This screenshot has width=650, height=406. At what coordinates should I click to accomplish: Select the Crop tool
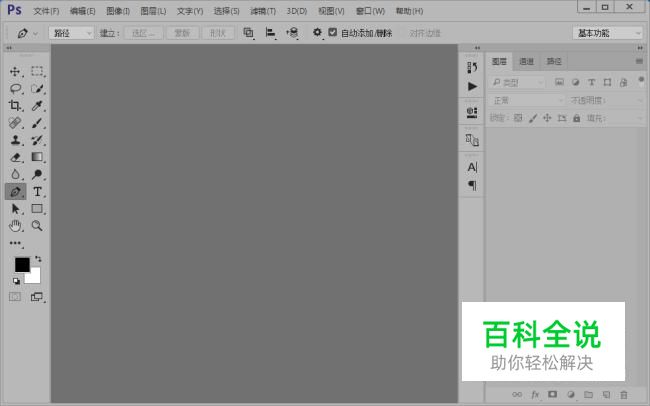[x=15, y=105]
